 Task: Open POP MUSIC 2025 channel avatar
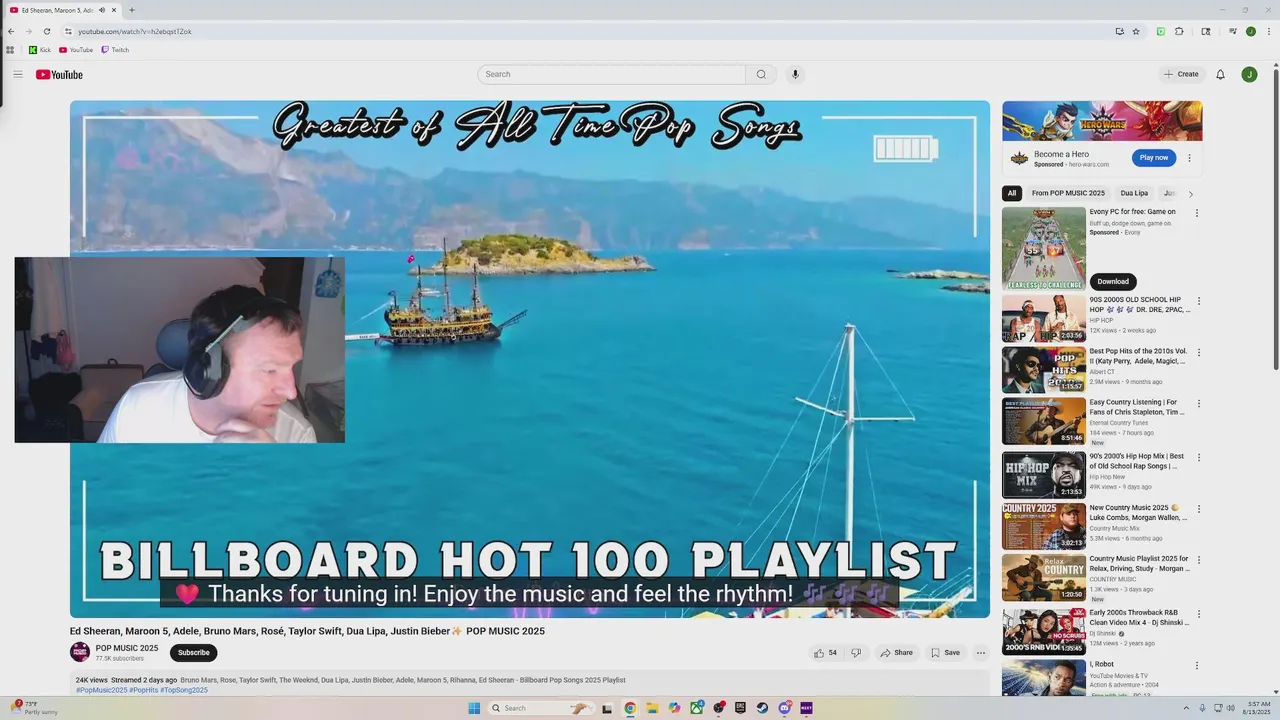pyautogui.click(x=79, y=652)
